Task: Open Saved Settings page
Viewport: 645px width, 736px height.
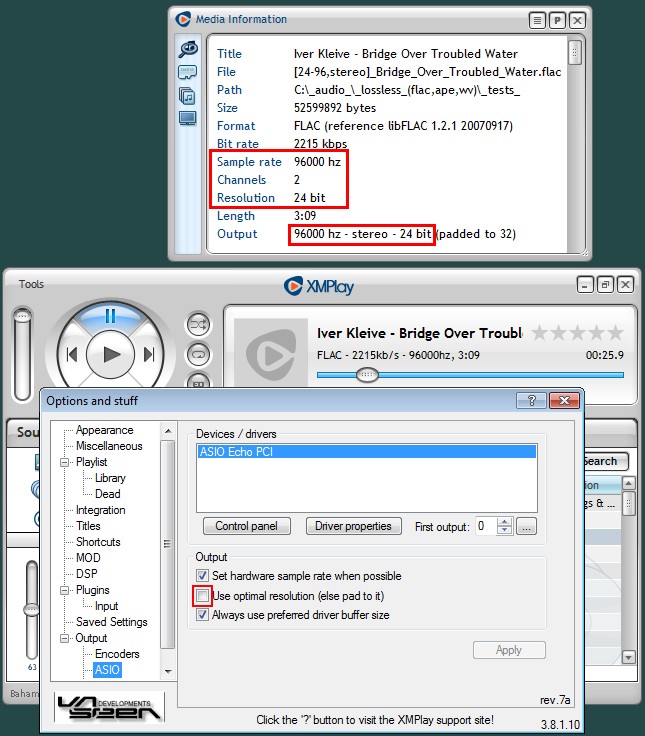Action: click(112, 622)
